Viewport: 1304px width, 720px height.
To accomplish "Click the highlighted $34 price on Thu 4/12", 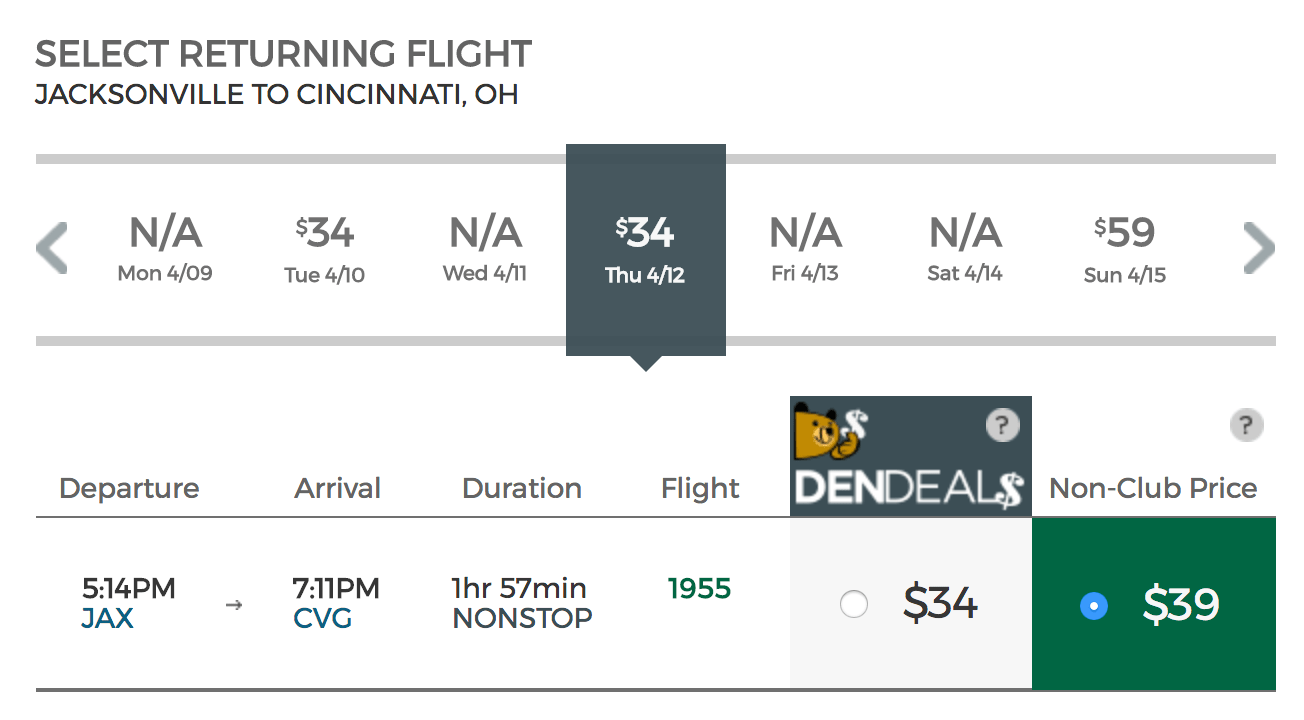I will tap(645, 232).
